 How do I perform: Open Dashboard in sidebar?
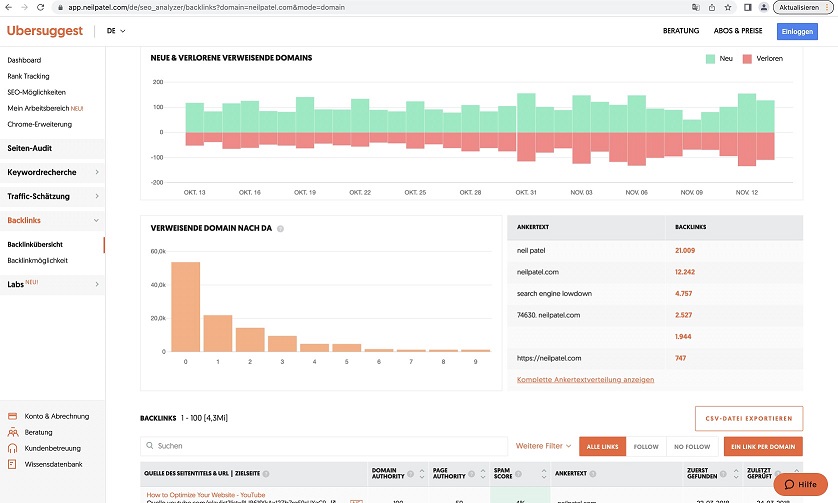[x=24, y=60]
